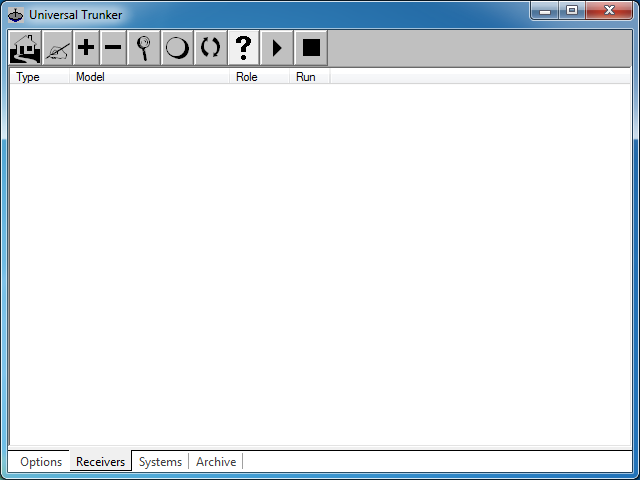Go to the Archive tab
Viewport: 640px width, 480px height.
pyautogui.click(x=216, y=462)
